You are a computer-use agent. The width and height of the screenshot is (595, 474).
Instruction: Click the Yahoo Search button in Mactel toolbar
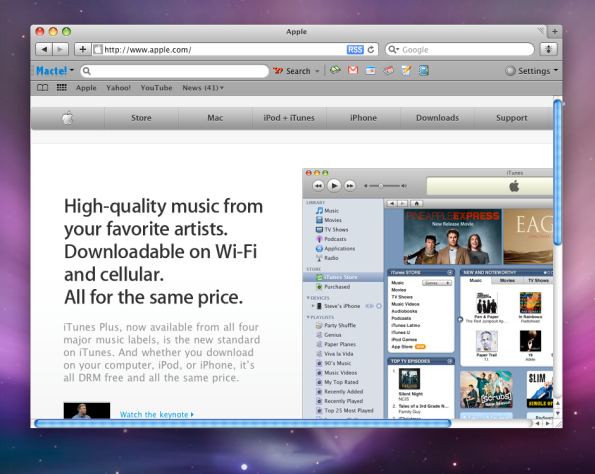pyautogui.click(x=292, y=71)
